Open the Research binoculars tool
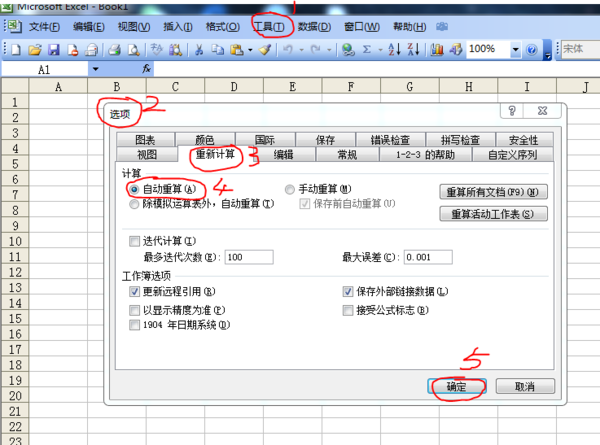The image size is (600, 445). coord(176,49)
